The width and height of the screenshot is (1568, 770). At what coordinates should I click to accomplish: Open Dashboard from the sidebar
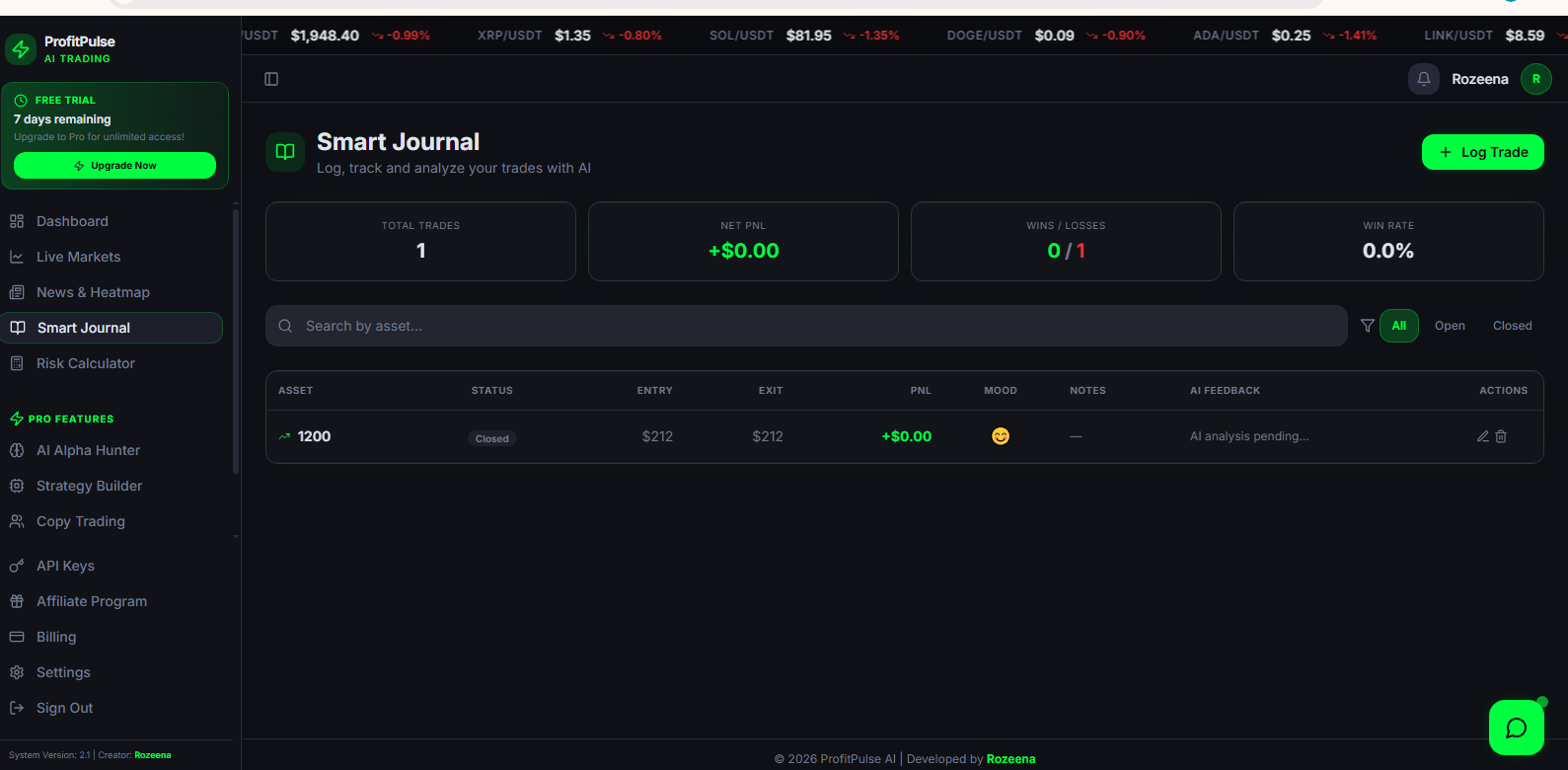point(112,221)
